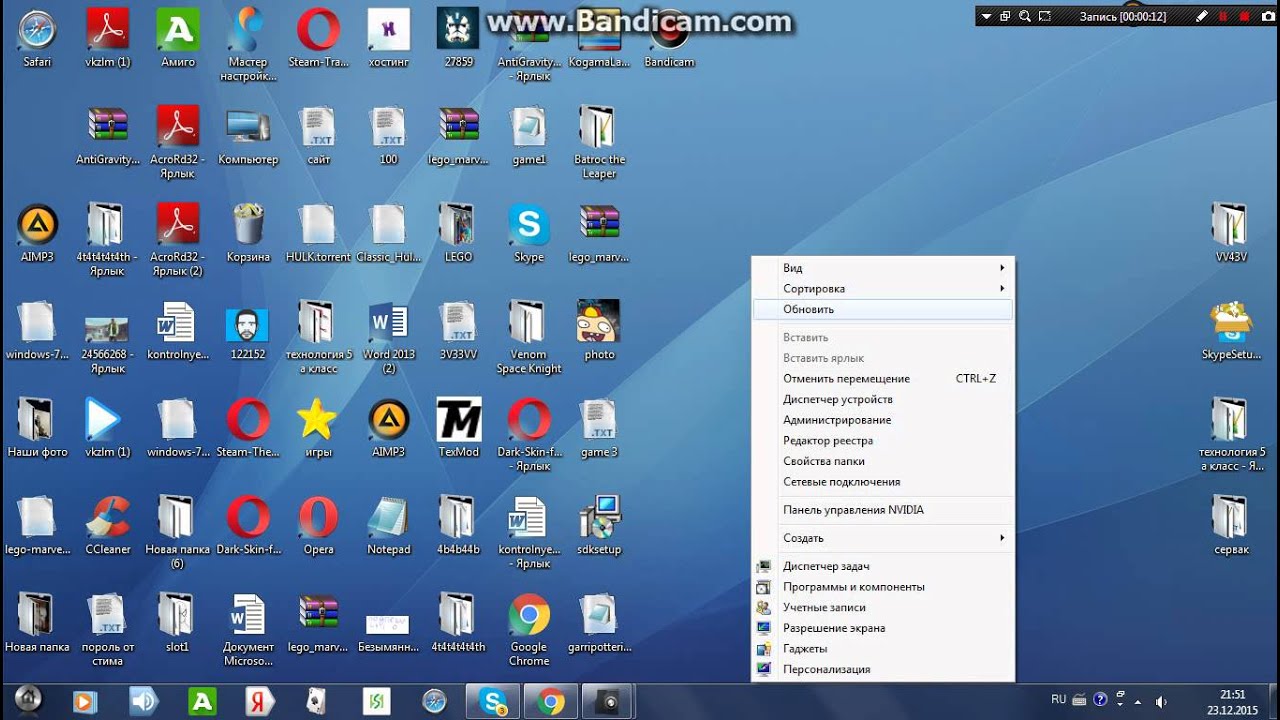Select the Документ Microsoft Word file icon
The image size is (1280, 720).
pyautogui.click(x=248, y=630)
